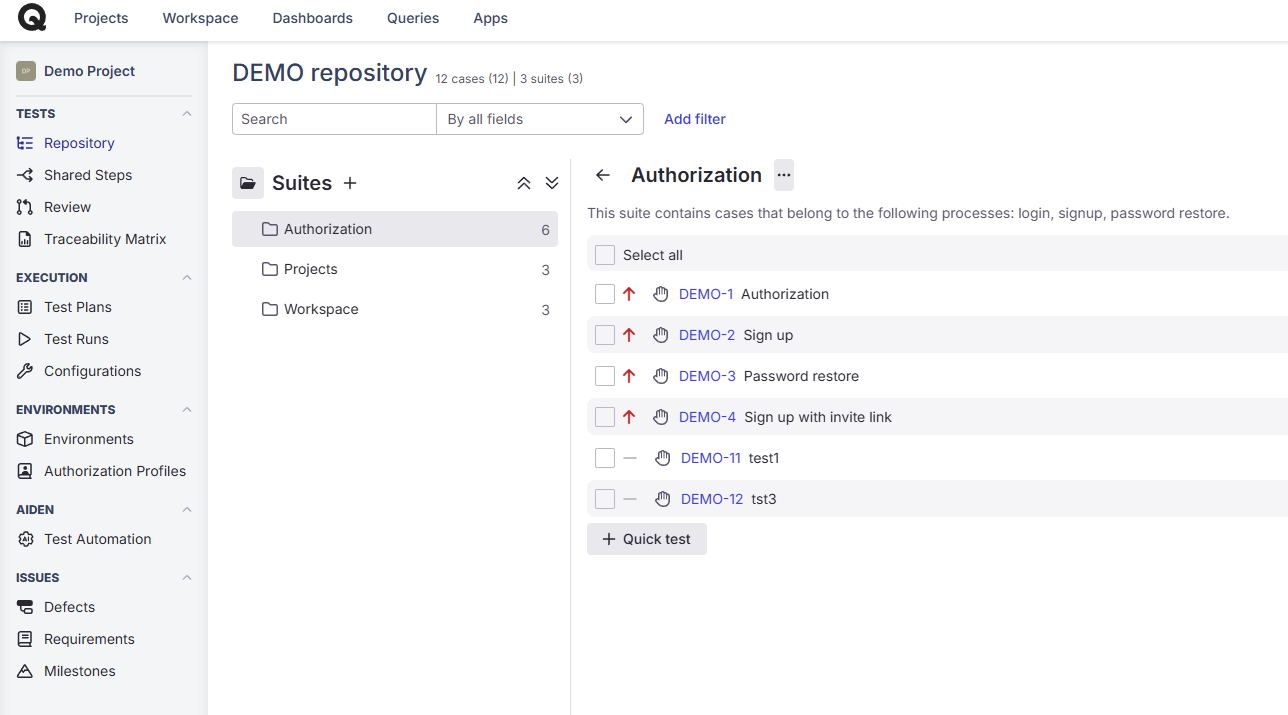Click the Authorization Profiles icon
The width and height of the screenshot is (1288, 715).
click(25, 471)
